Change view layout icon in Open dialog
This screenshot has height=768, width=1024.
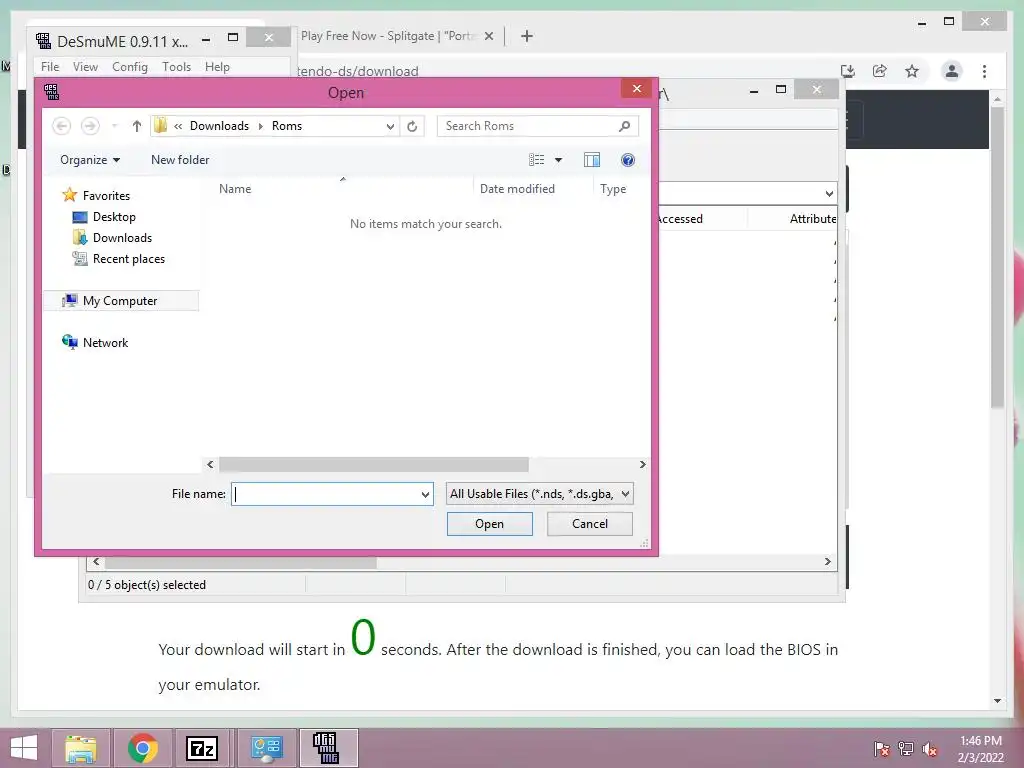click(537, 160)
